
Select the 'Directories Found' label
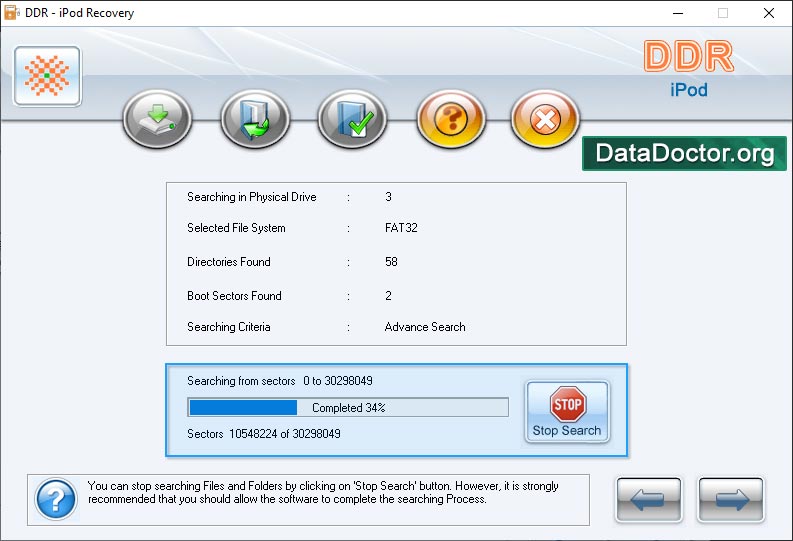pyautogui.click(x=229, y=262)
